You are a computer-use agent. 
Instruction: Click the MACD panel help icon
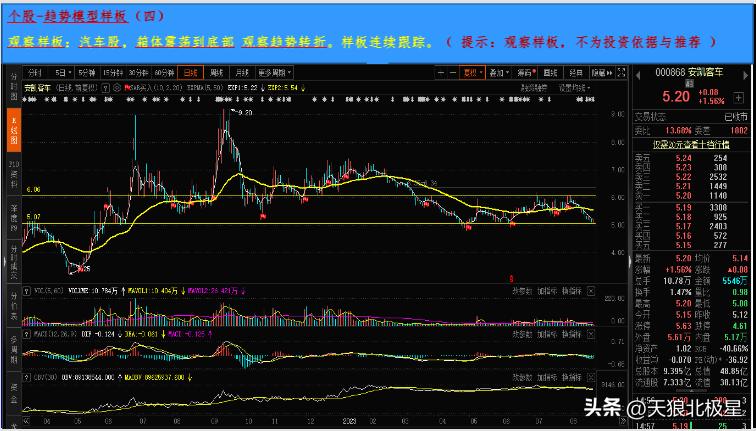coord(26,334)
